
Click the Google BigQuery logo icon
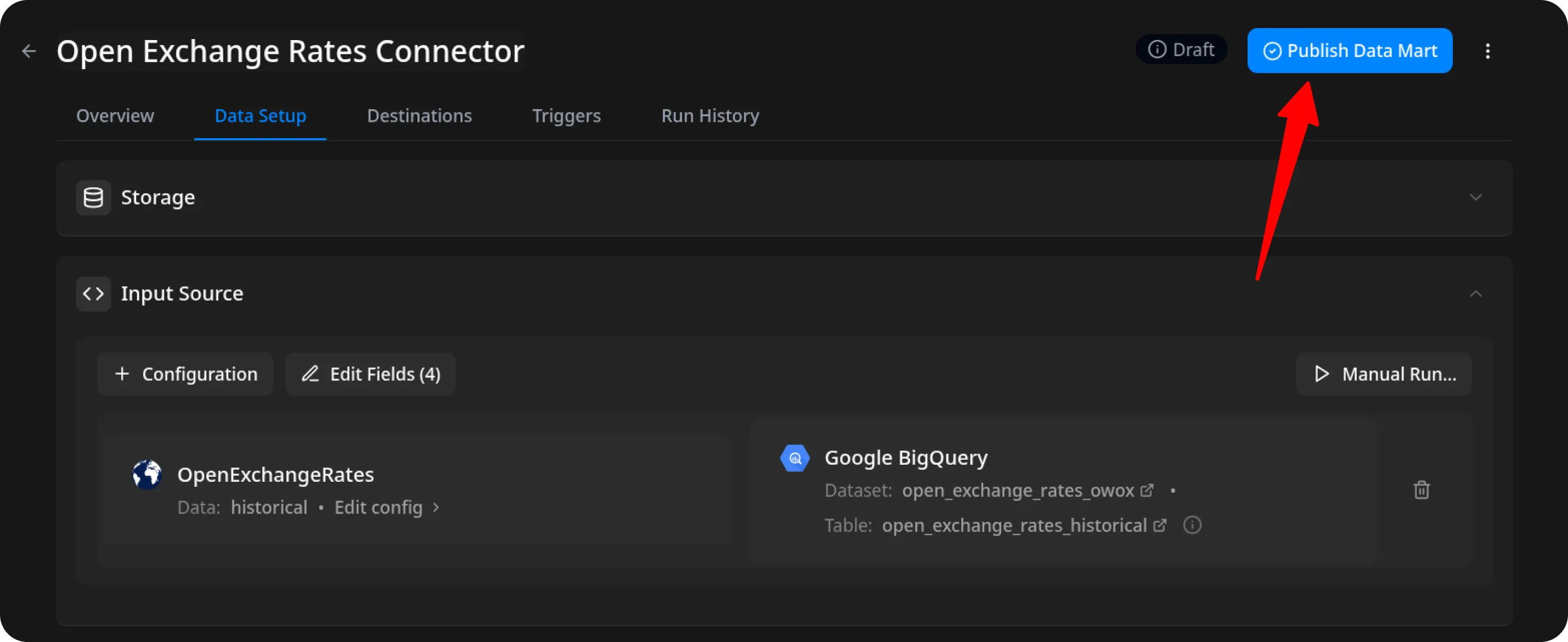tap(795, 458)
